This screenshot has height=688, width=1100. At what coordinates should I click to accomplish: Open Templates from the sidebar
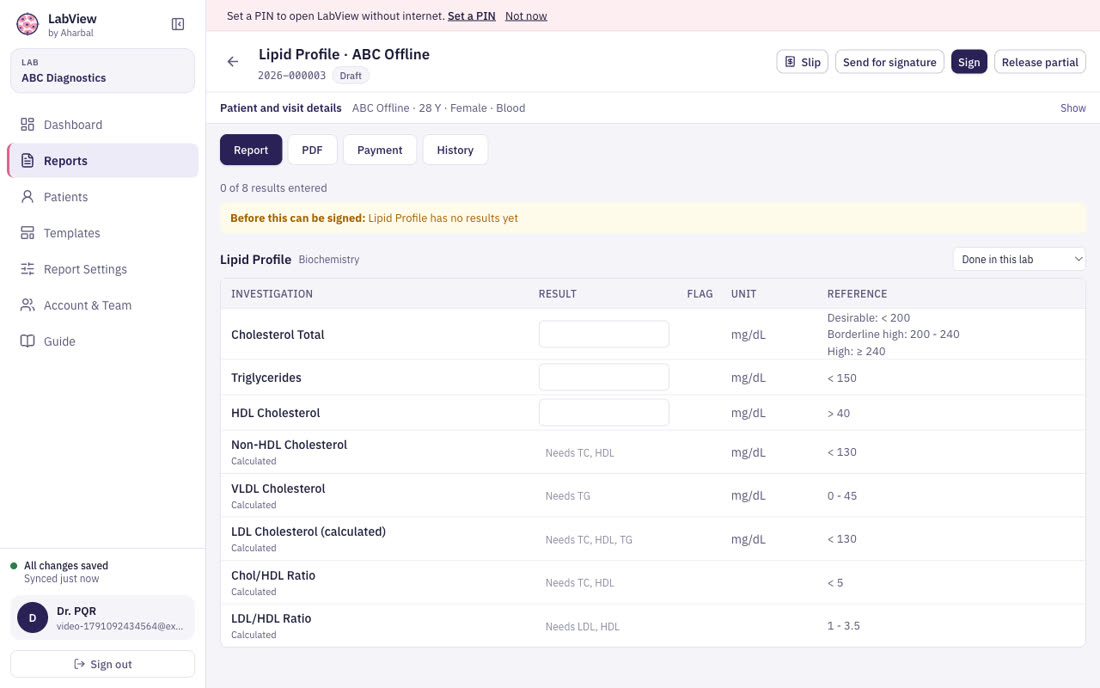[x=103, y=233]
